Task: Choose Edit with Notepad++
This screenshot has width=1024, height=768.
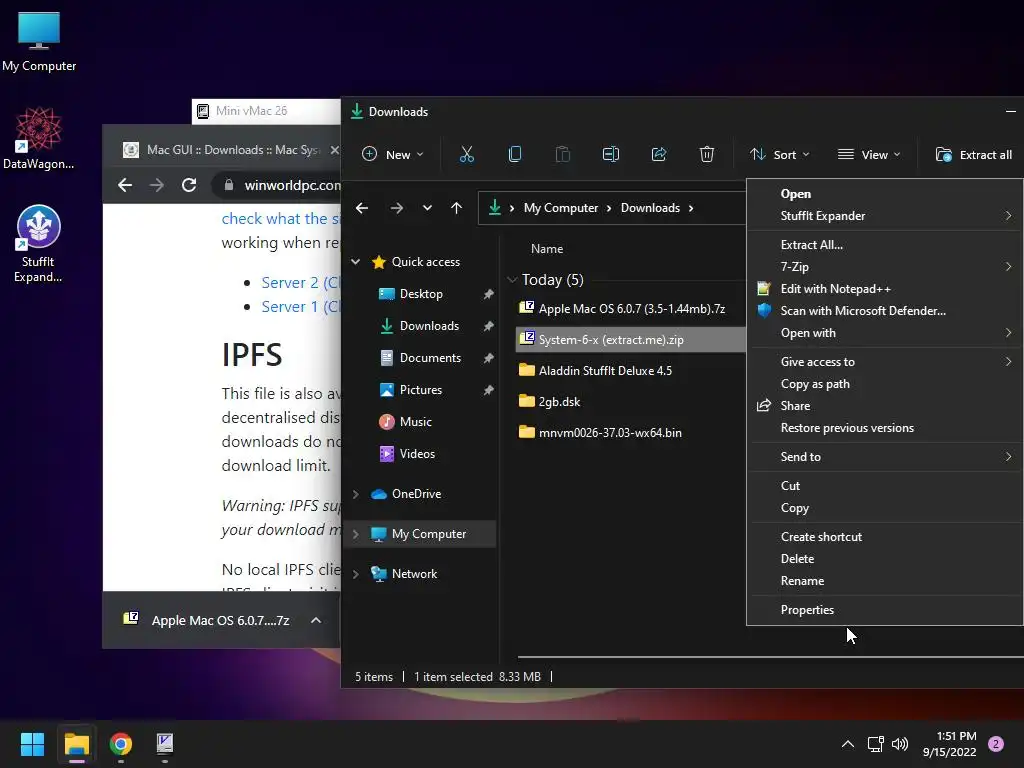Action: click(884, 289)
